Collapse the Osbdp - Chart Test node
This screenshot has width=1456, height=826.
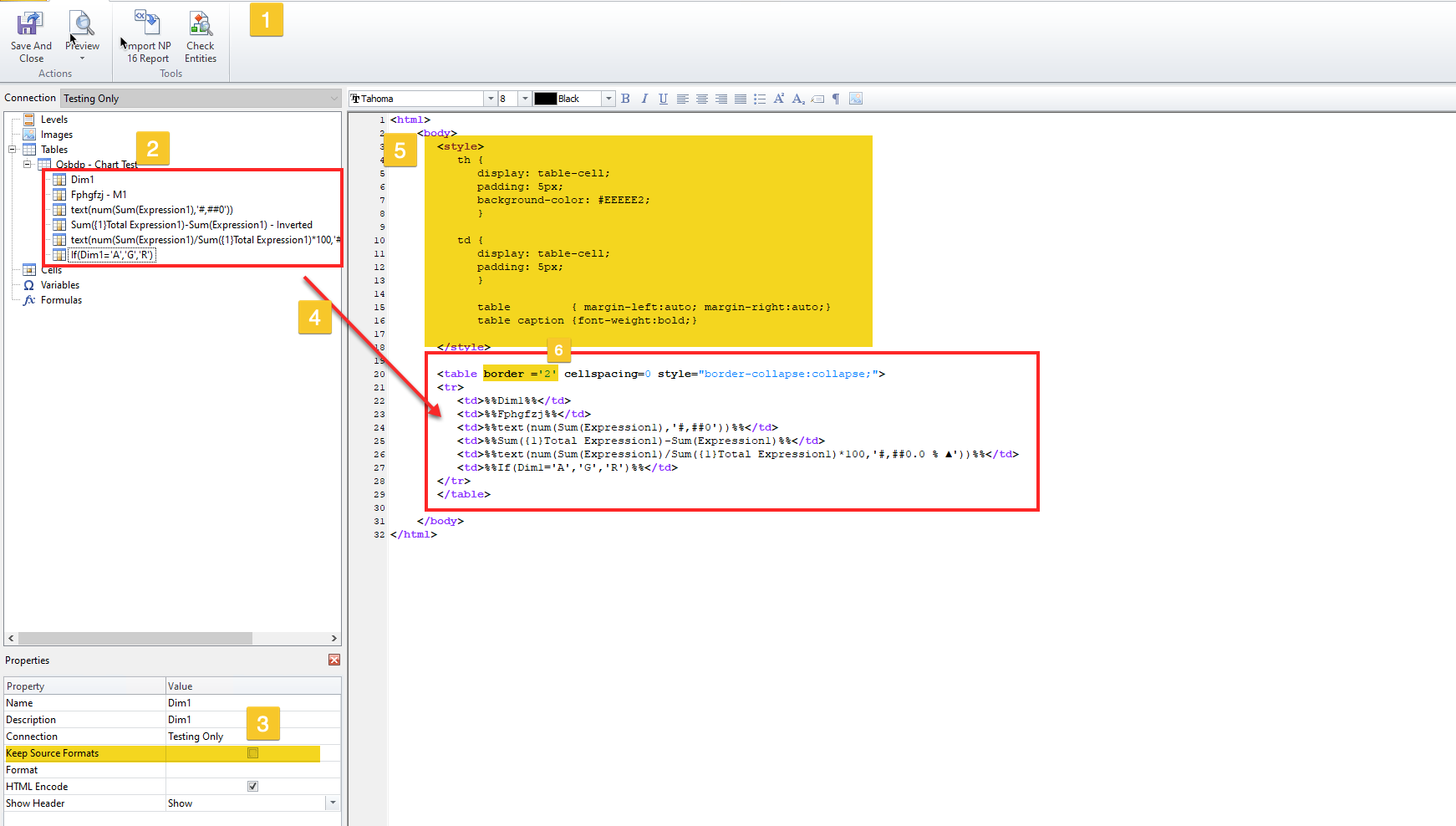[28, 165]
